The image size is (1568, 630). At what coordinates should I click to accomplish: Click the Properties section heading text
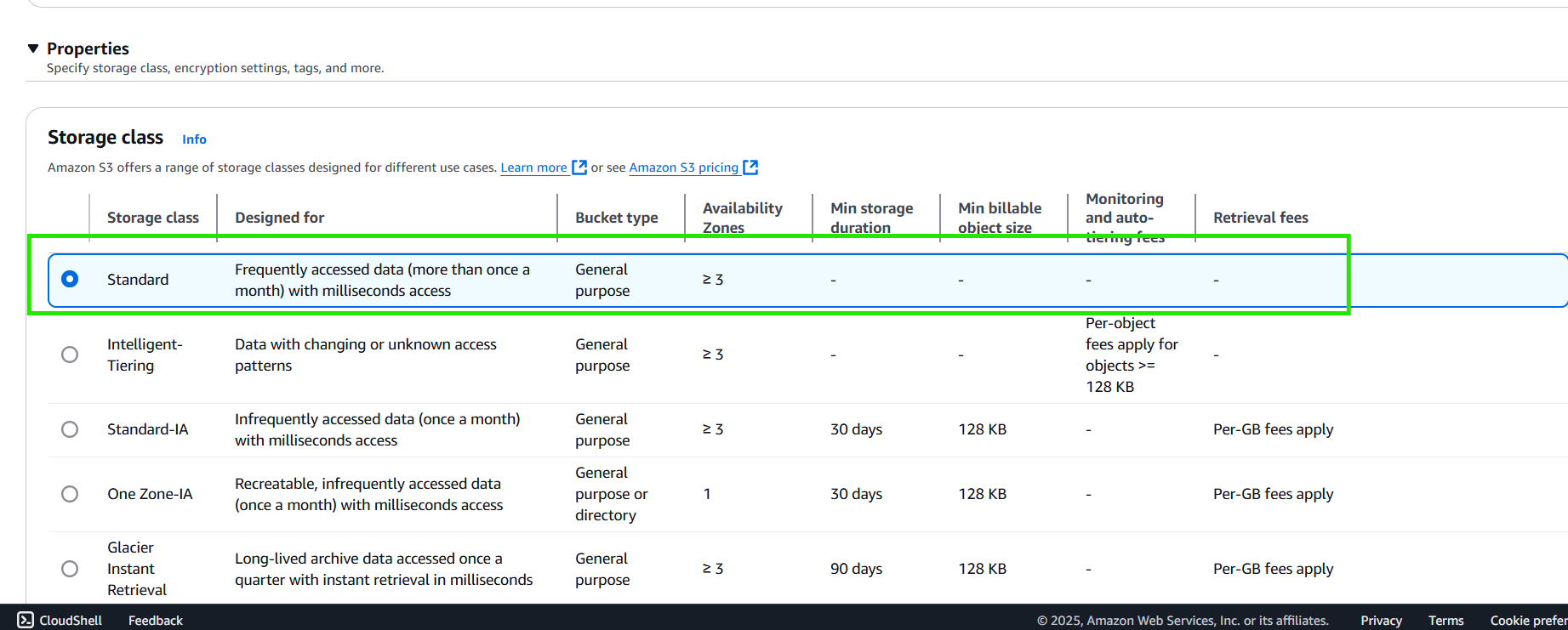point(88,48)
